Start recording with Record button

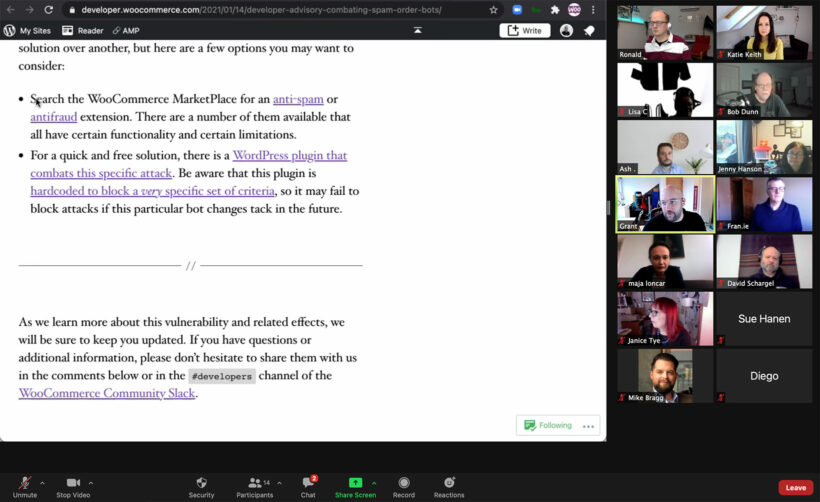pos(404,484)
